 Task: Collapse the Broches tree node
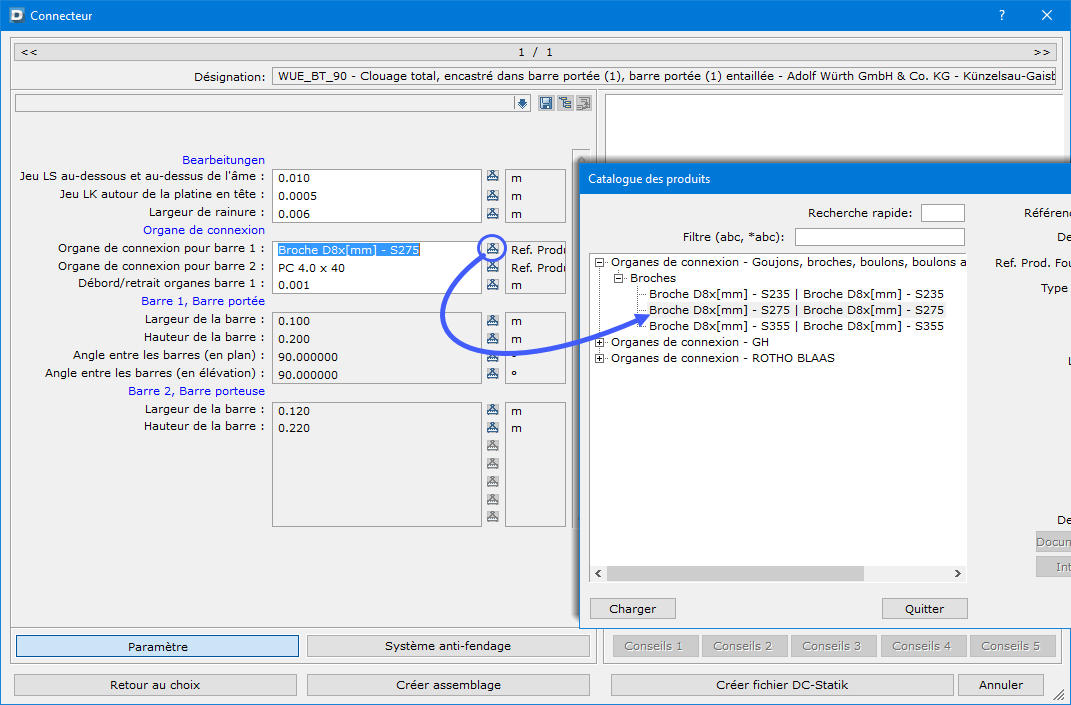(619, 278)
